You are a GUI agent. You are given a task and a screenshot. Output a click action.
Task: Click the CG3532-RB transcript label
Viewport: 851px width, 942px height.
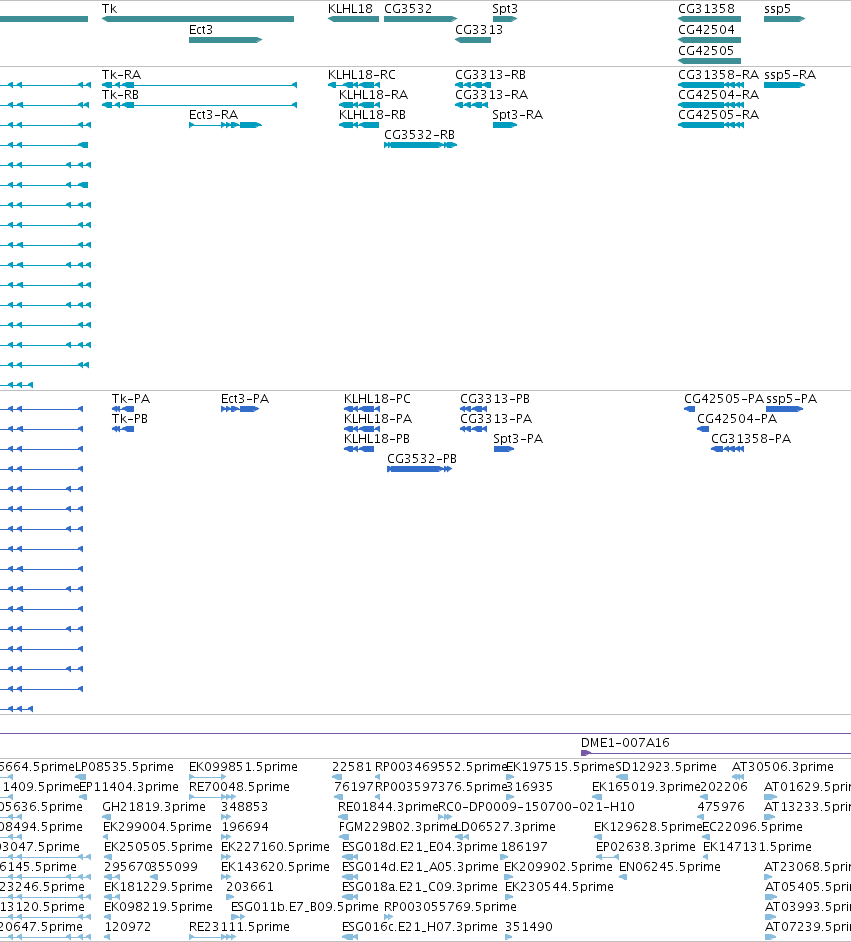pos(419,135)
